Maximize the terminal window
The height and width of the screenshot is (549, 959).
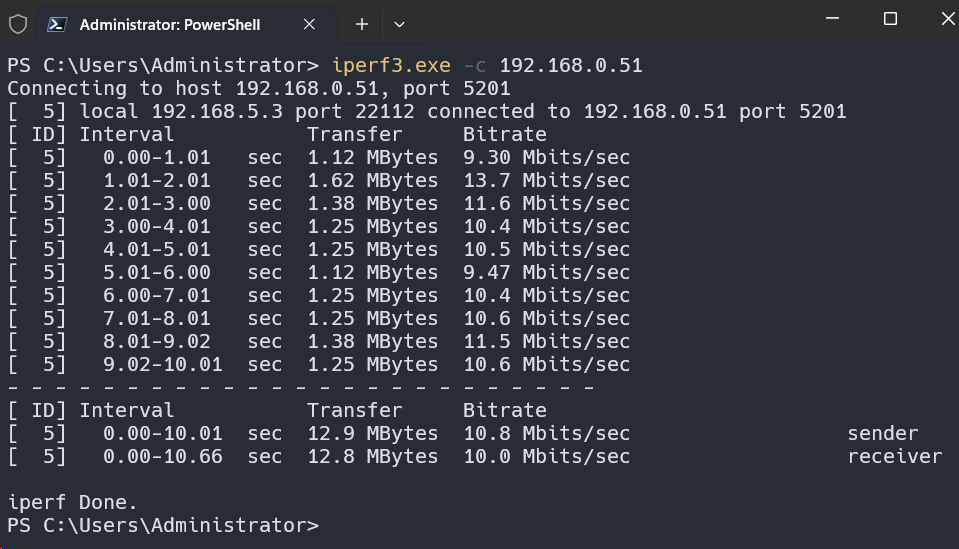click(x=890, y=19)
